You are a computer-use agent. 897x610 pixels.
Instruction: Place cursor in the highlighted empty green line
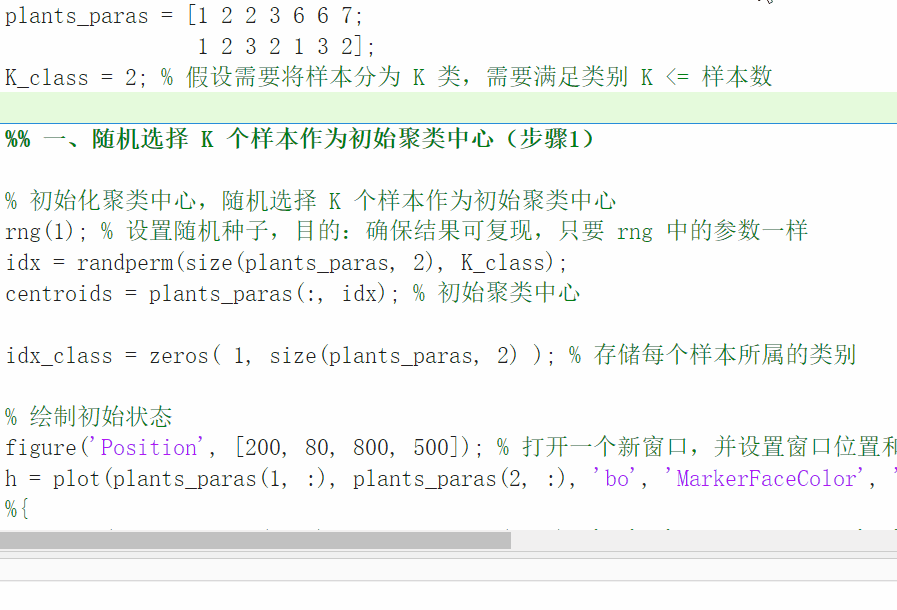(448, 108)
